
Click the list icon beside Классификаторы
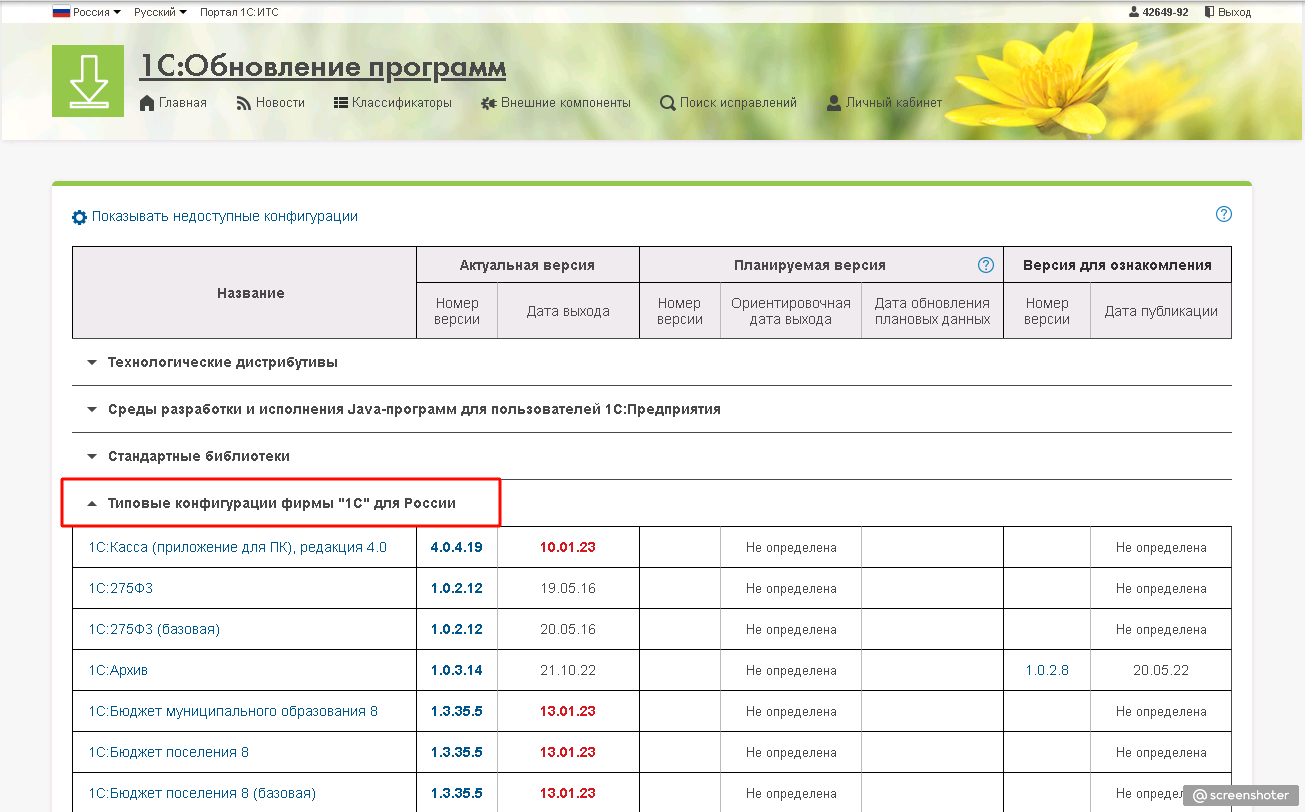(341, 103)
